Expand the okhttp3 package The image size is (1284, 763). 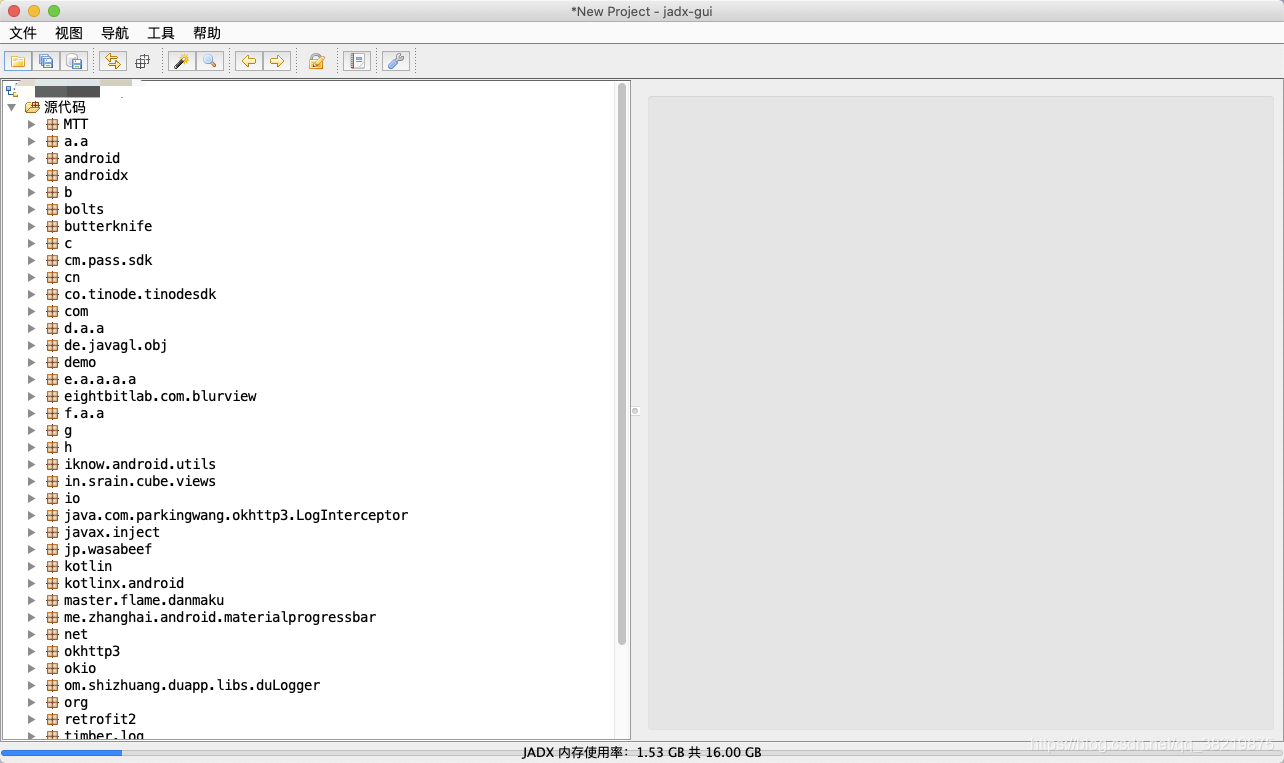click(x=31, y=651)
